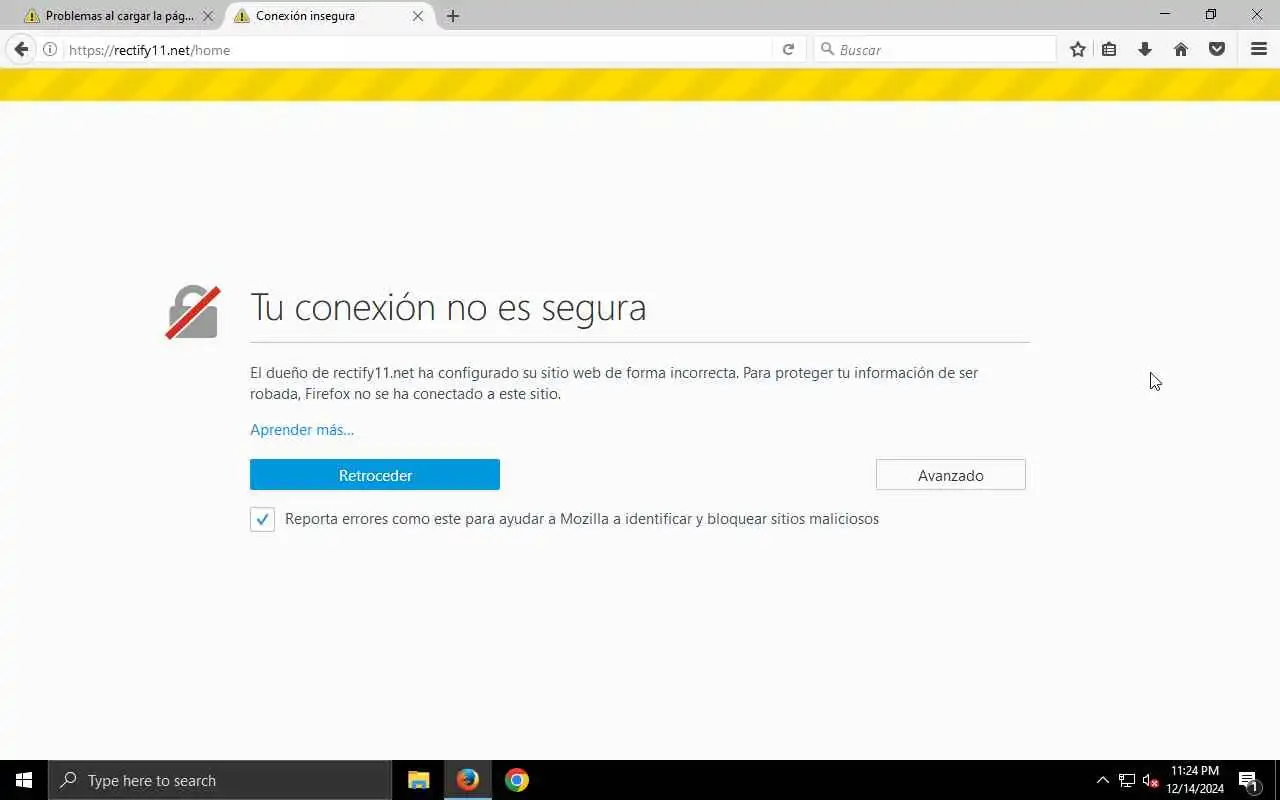Screen dimensions: 1280x800
Task: Open a new tab with plus button
Action: point(453,16)
